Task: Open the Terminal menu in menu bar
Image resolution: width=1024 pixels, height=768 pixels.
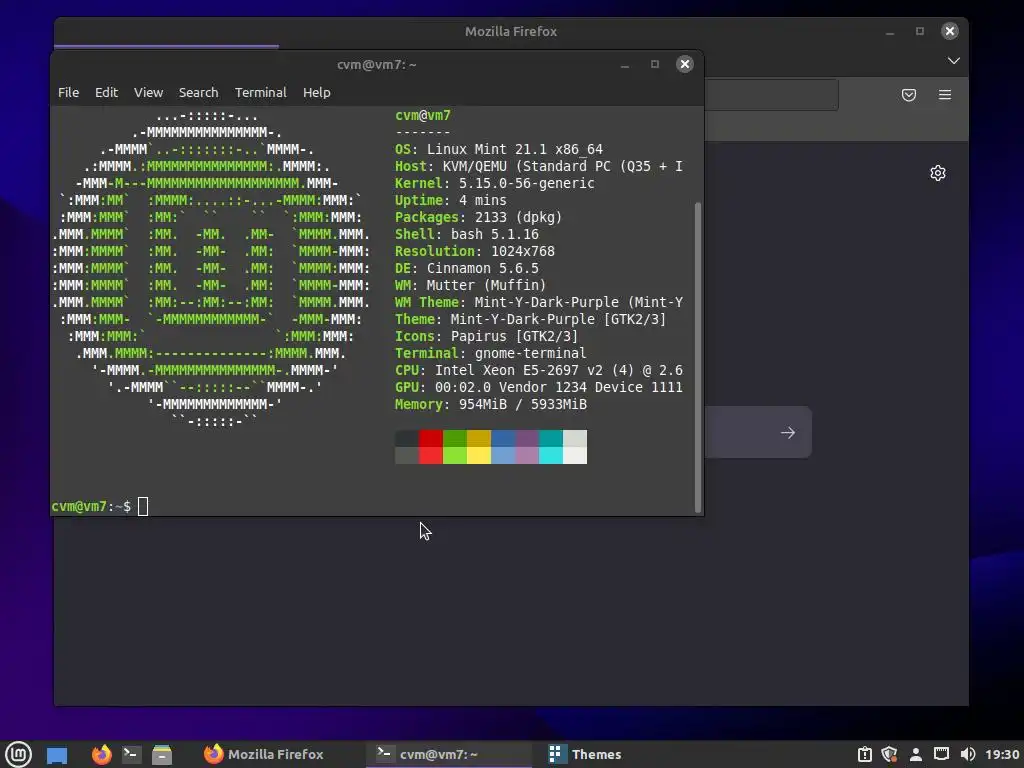Action: tap(261, 93)
